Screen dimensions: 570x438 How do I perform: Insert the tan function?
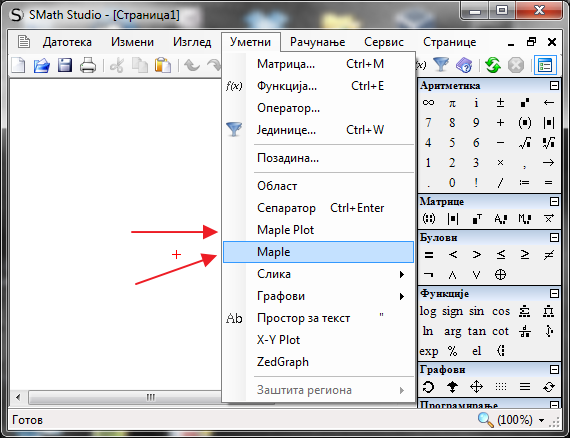tap(477, 331)
